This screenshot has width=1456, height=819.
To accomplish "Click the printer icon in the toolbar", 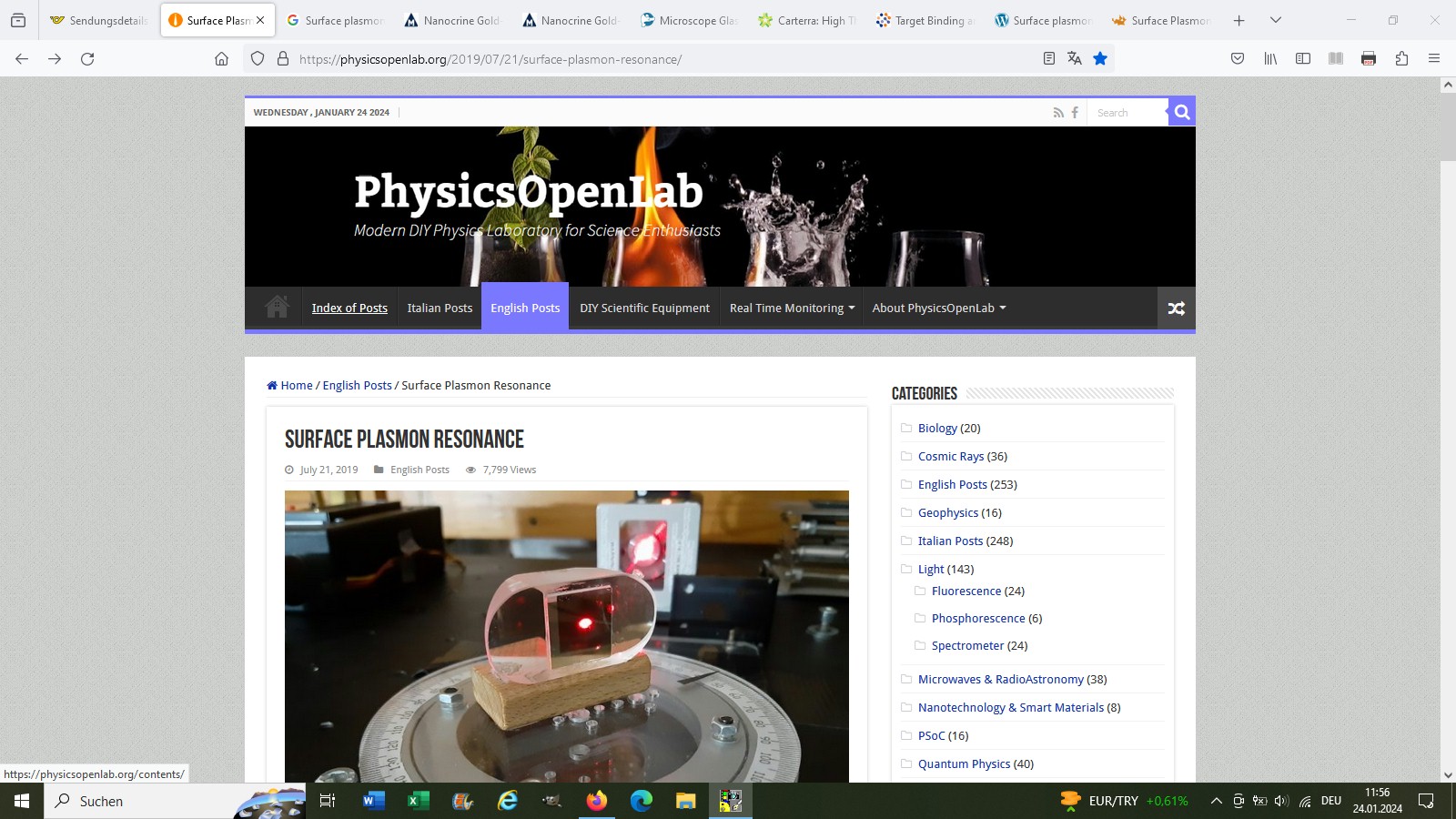I will click(1369, 58).
